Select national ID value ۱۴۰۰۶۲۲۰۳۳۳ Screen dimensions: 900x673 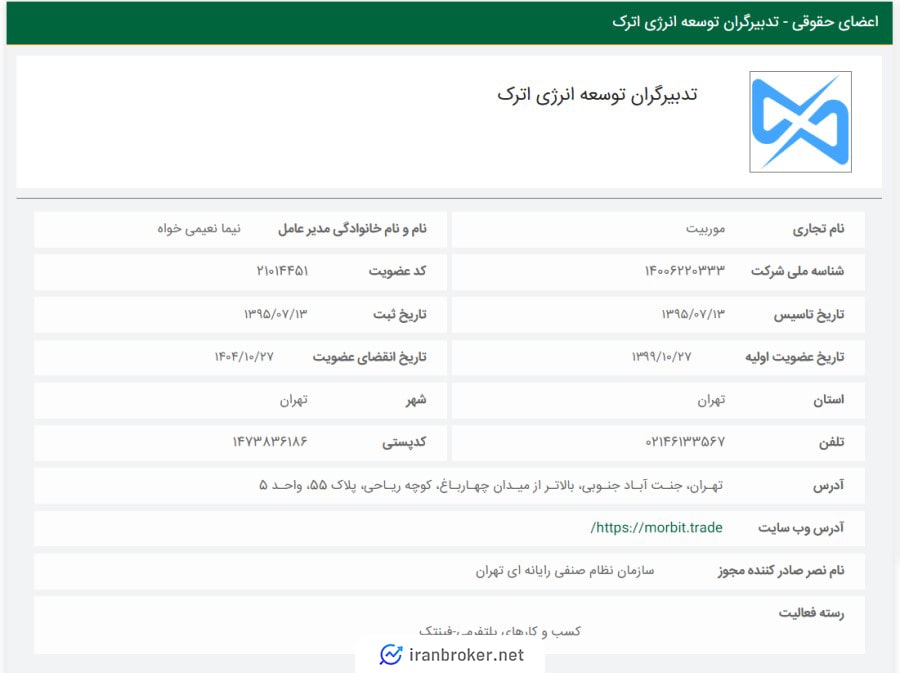click(685, 271)
